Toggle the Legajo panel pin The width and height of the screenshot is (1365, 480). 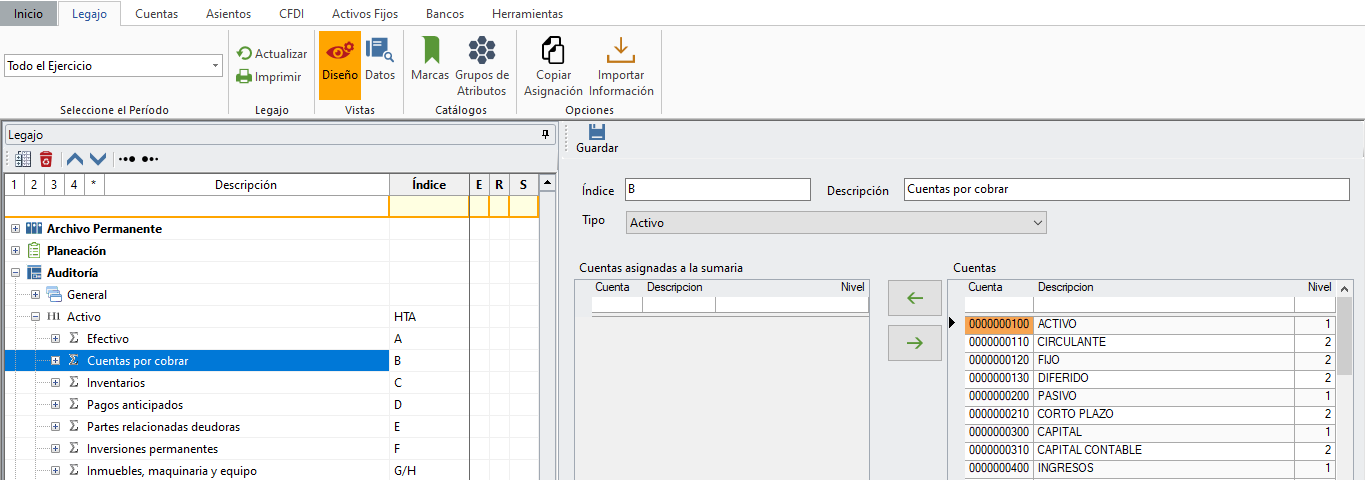[545, 134]
